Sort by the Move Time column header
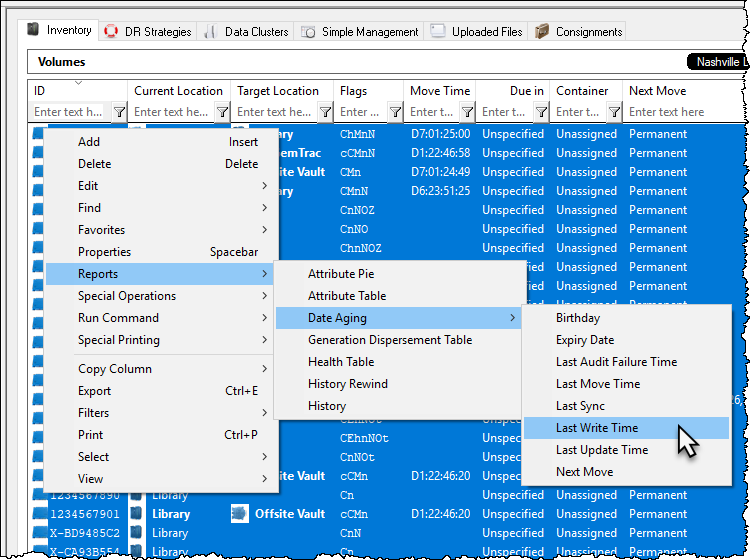This screenshot has width=750, height=560. (x=440, y=91)
